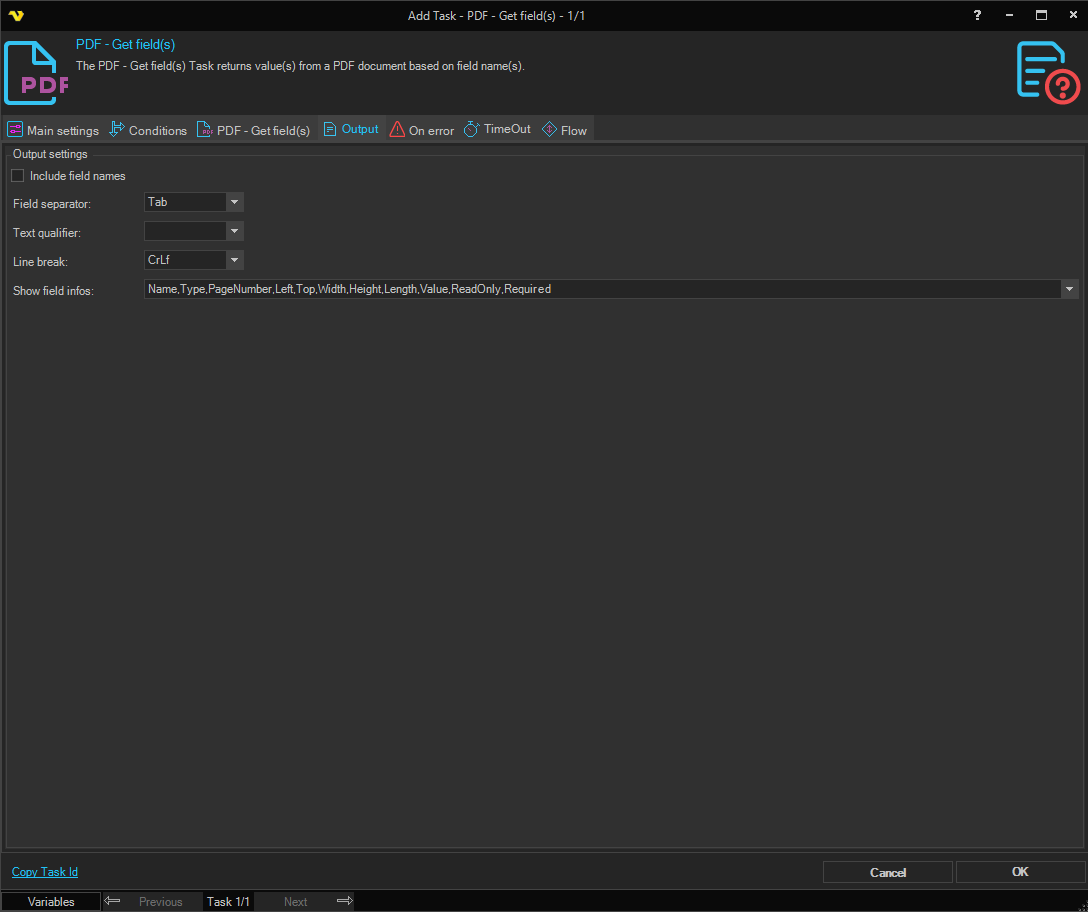1088x912 pixels.
Task: Open the TimeOut tab
Action: [x=497, y=130]
